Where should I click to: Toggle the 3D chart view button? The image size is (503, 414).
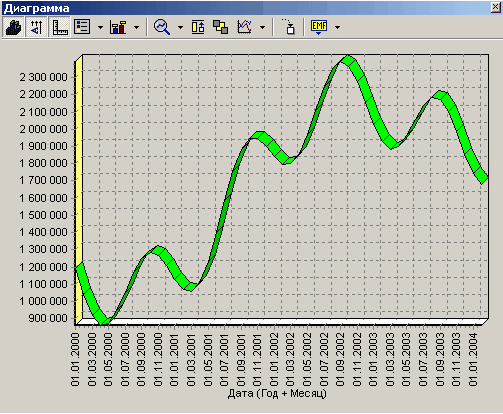(x=14, y=27)
